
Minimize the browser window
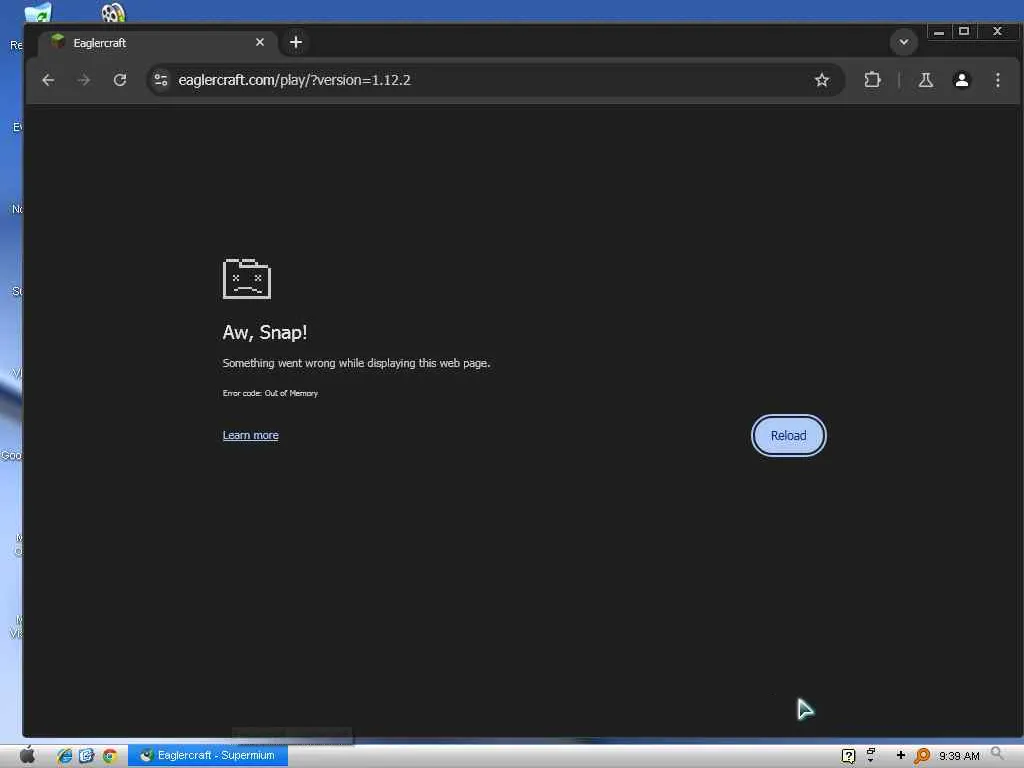[939, 31]
